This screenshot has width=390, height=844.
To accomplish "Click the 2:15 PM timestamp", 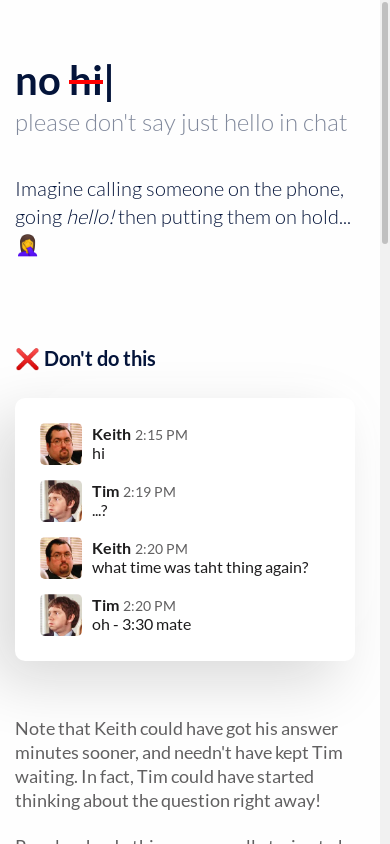I will point(161,435).
